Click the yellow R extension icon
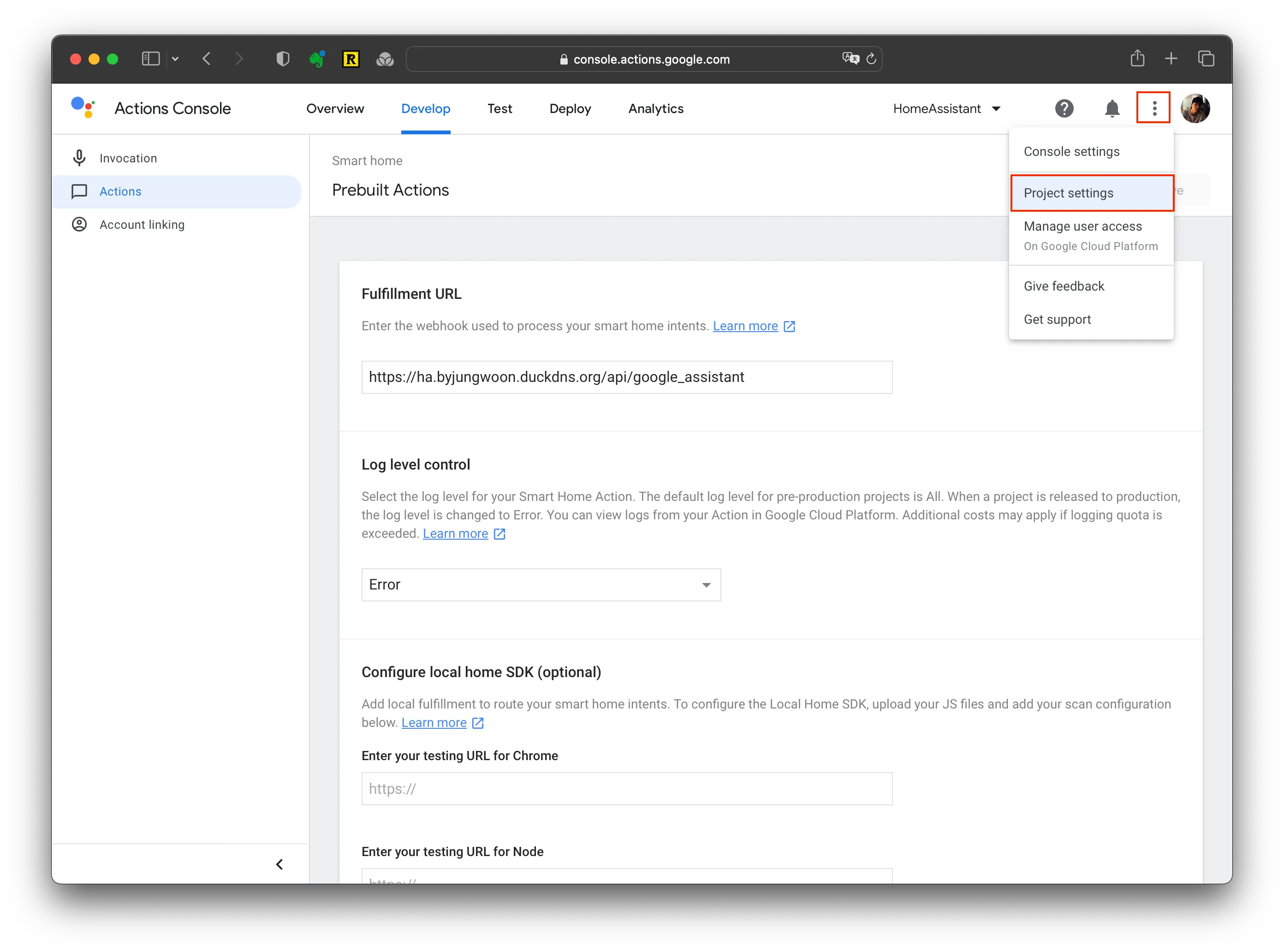This screenshot has height=952, width=1284. [351, 59]
